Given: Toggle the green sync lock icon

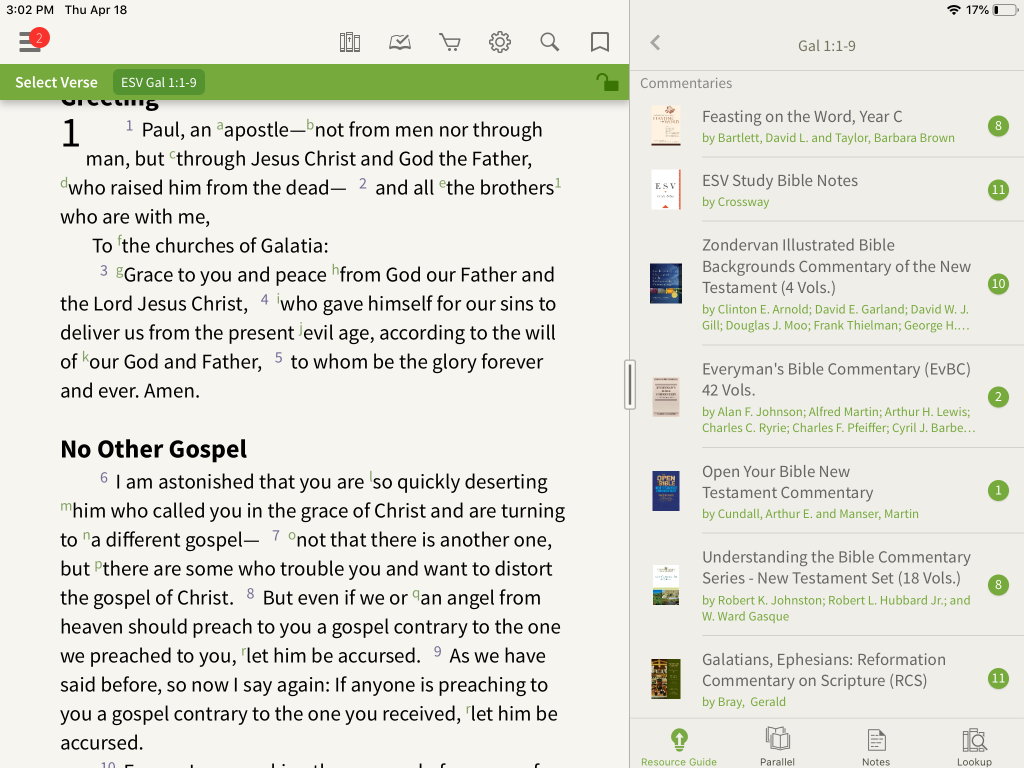Looking at the screenshot, I should pyautogui.click(x=607, y=82).
